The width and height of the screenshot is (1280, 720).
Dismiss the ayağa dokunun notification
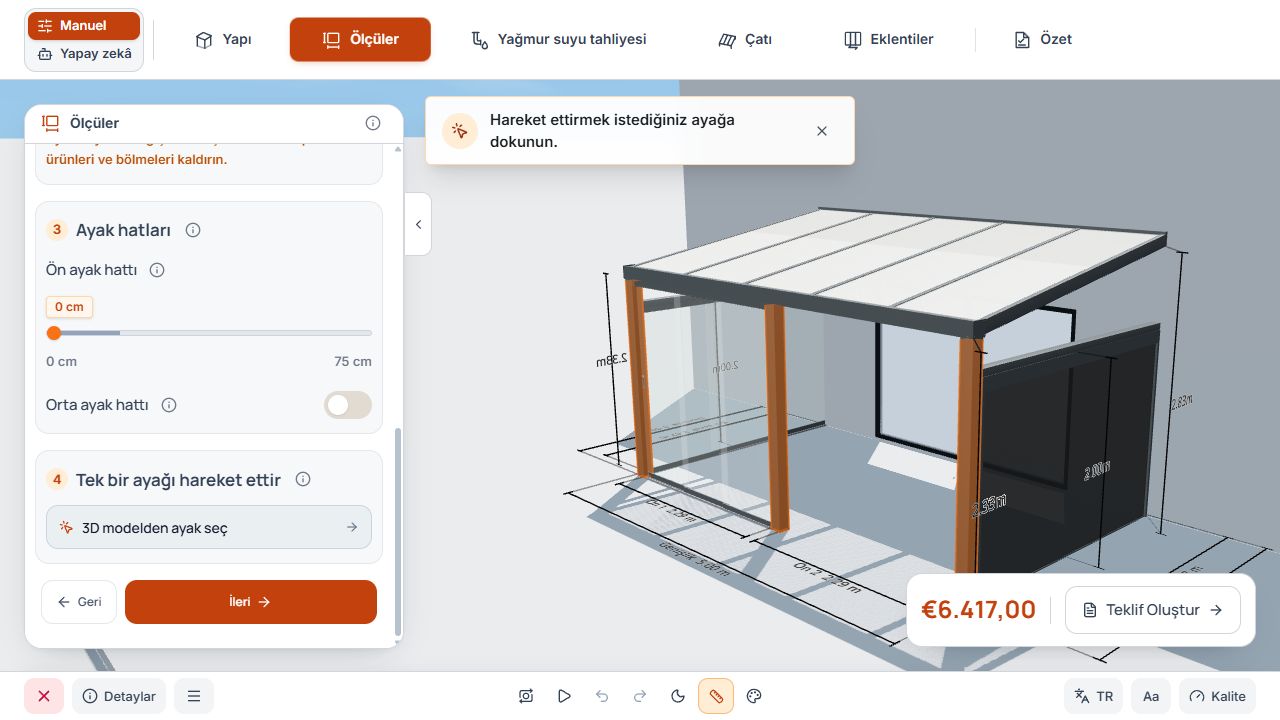coord(822,131)
